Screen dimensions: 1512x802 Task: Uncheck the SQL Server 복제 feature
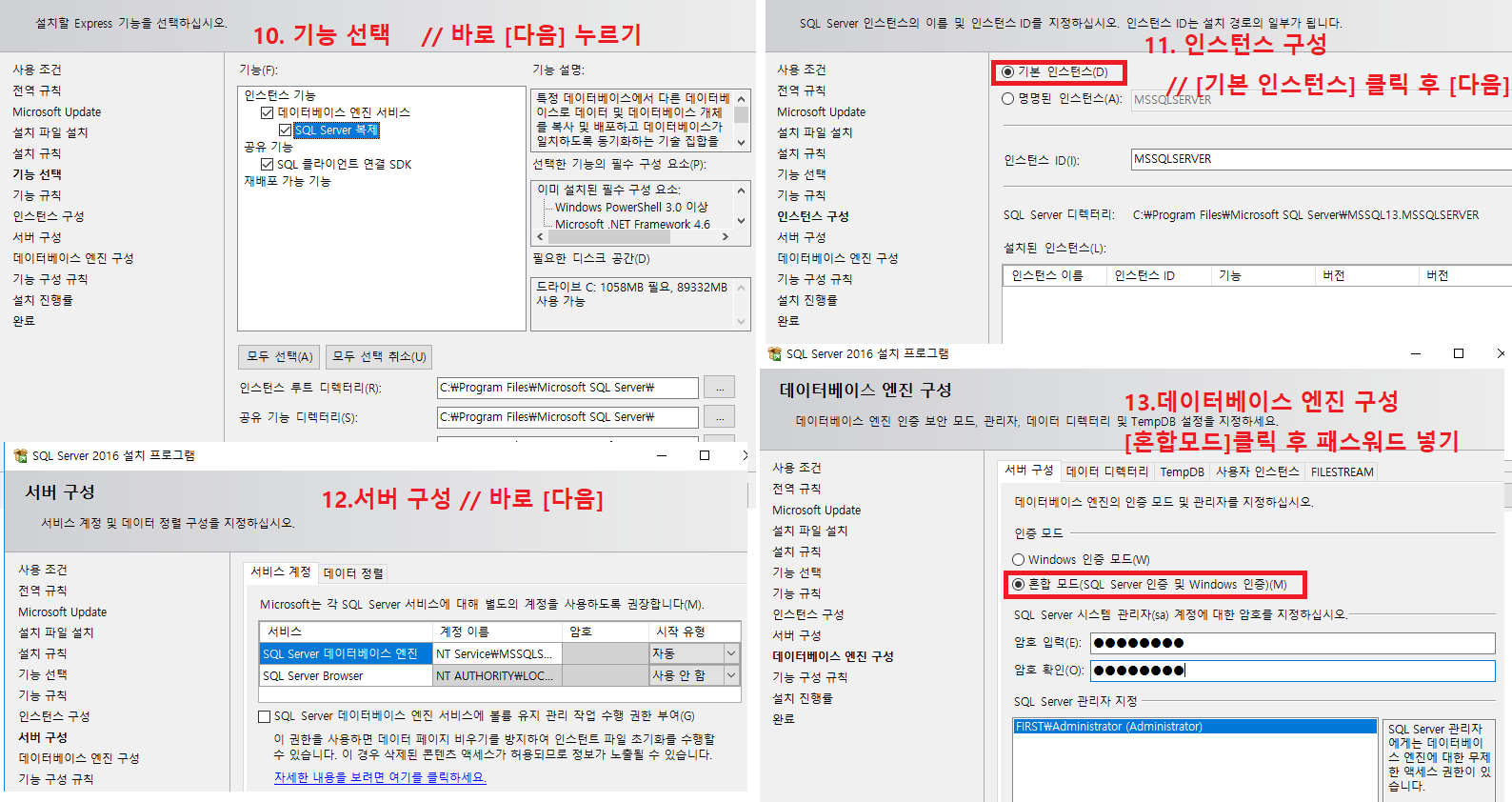285,130
